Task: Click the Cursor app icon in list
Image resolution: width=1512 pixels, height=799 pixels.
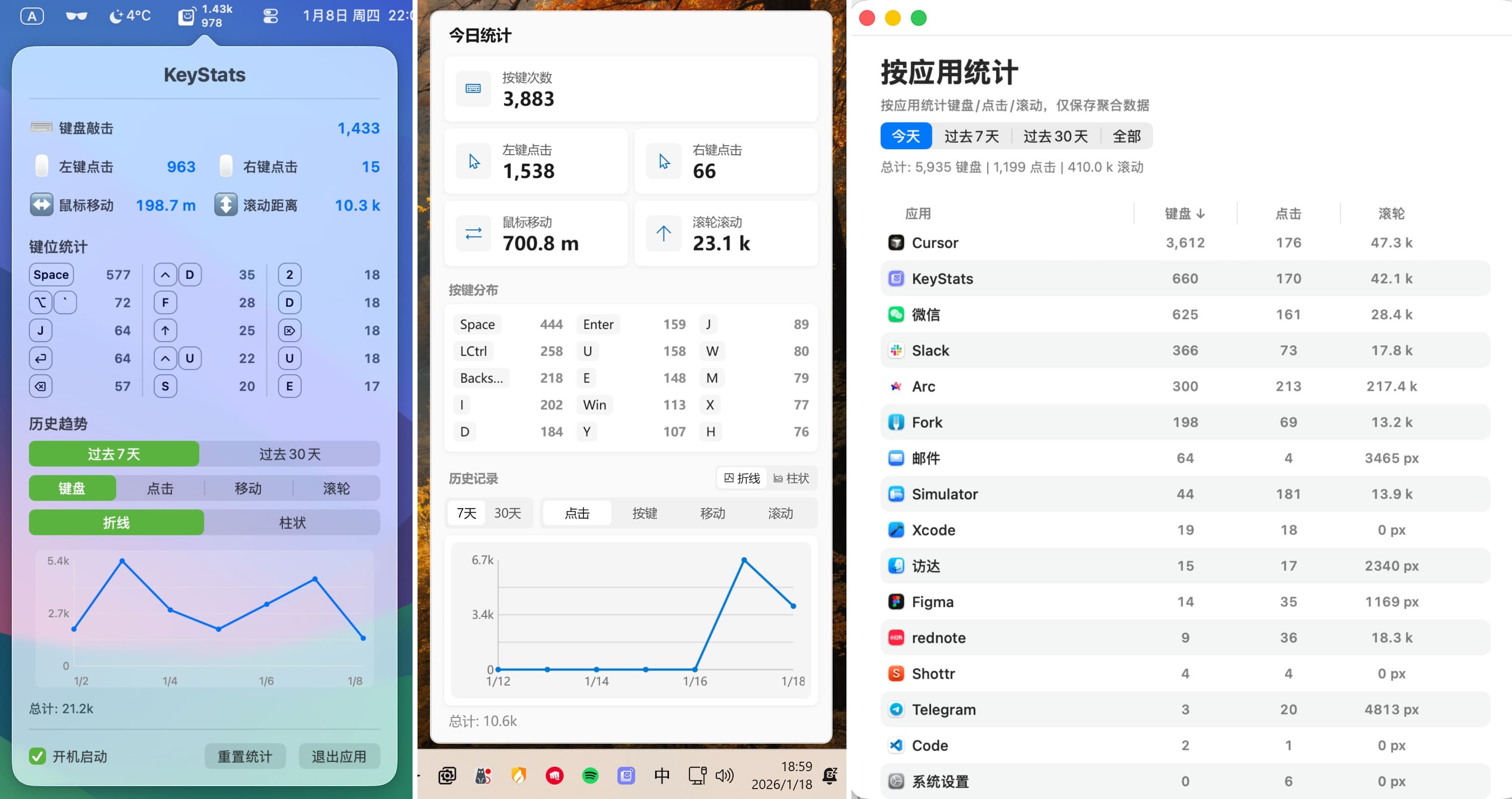Action: 896,243
